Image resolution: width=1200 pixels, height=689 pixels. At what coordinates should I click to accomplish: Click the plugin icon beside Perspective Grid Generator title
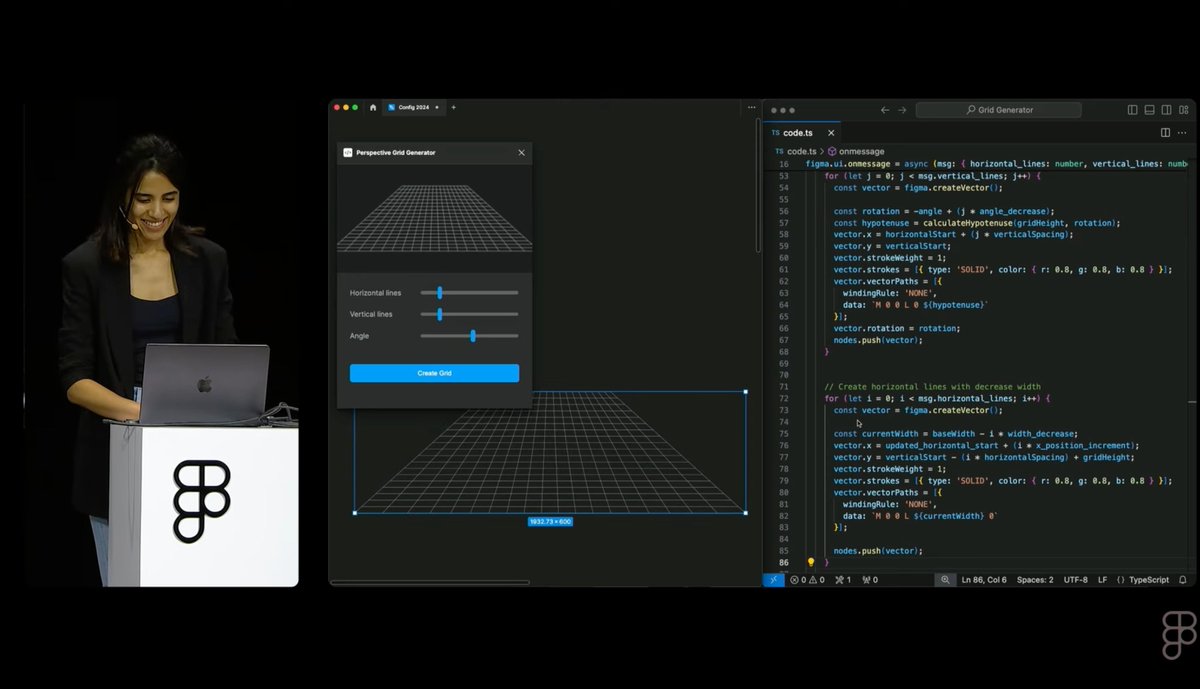coord(348,153)
